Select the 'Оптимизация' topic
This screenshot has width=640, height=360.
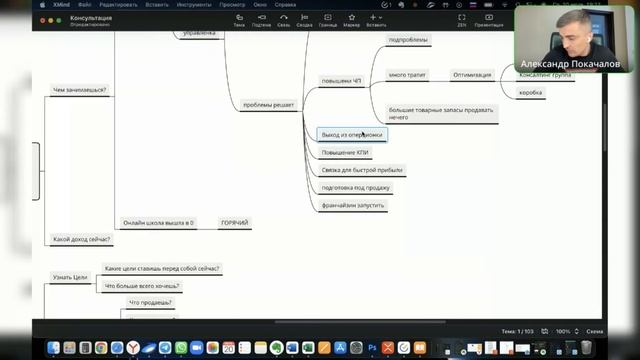(x=472, y=75)
